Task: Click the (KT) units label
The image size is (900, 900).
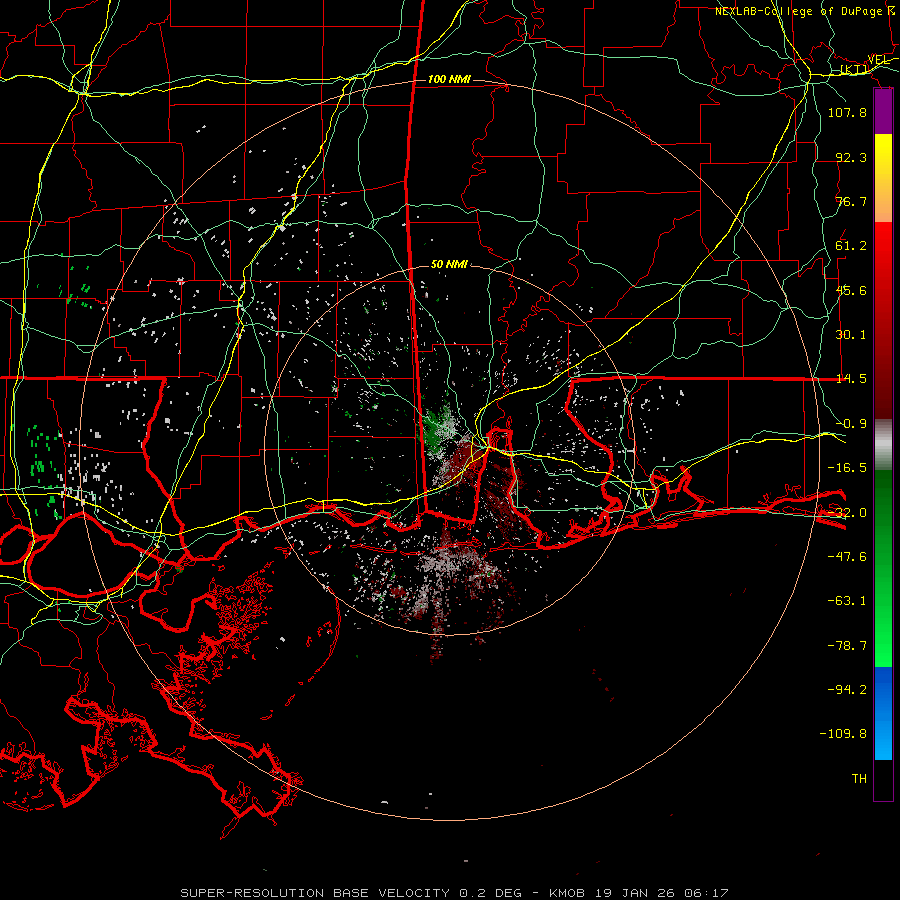Action: [854, 70]
